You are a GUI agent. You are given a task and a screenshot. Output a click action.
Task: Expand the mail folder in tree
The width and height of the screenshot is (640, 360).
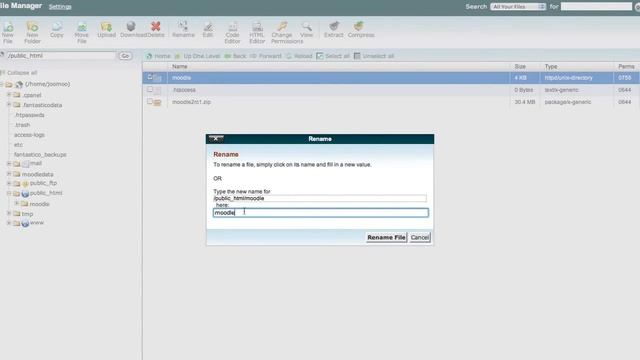(x=9, y=163)
